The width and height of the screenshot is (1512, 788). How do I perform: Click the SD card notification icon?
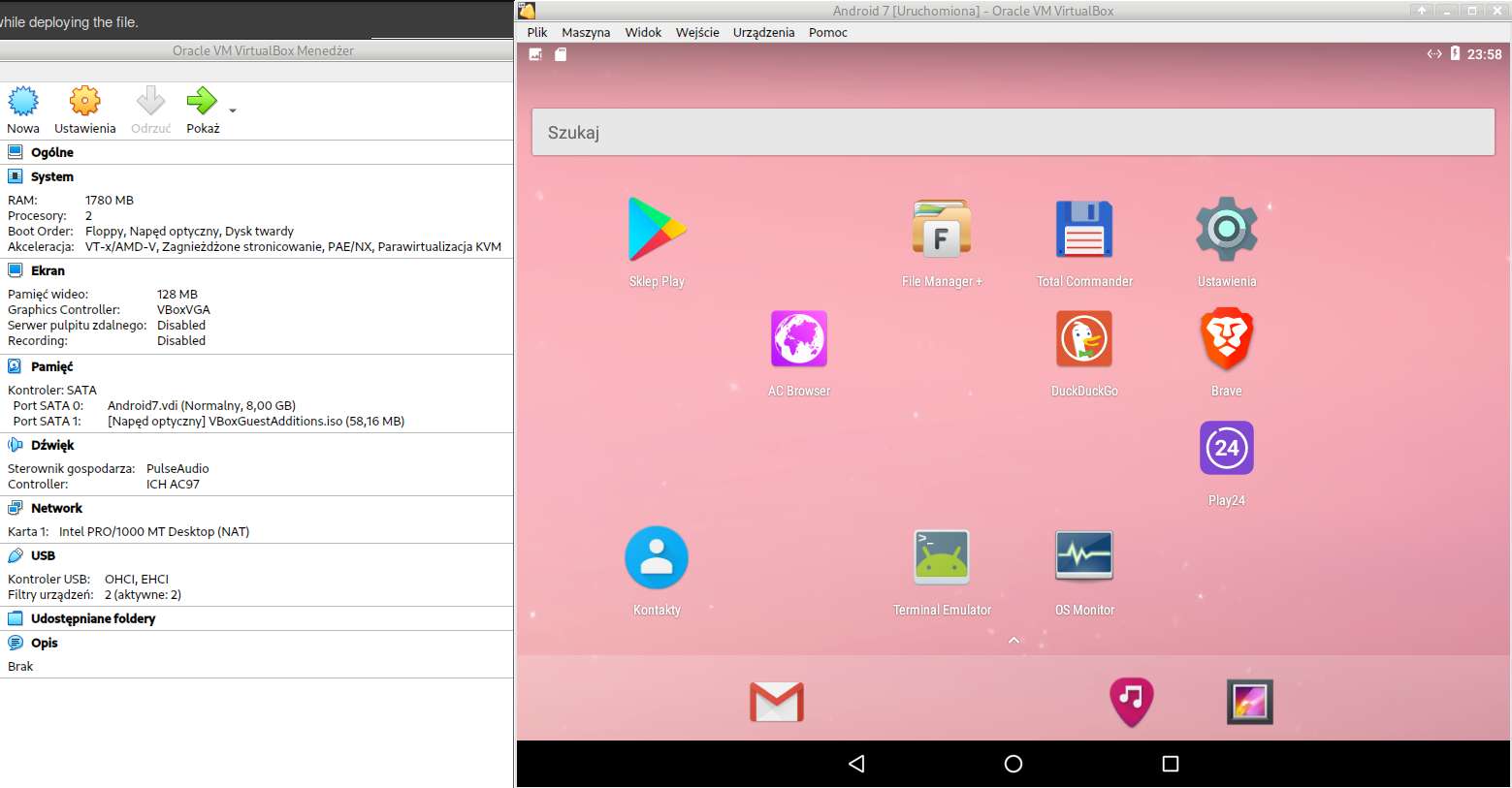click(561, 54)
